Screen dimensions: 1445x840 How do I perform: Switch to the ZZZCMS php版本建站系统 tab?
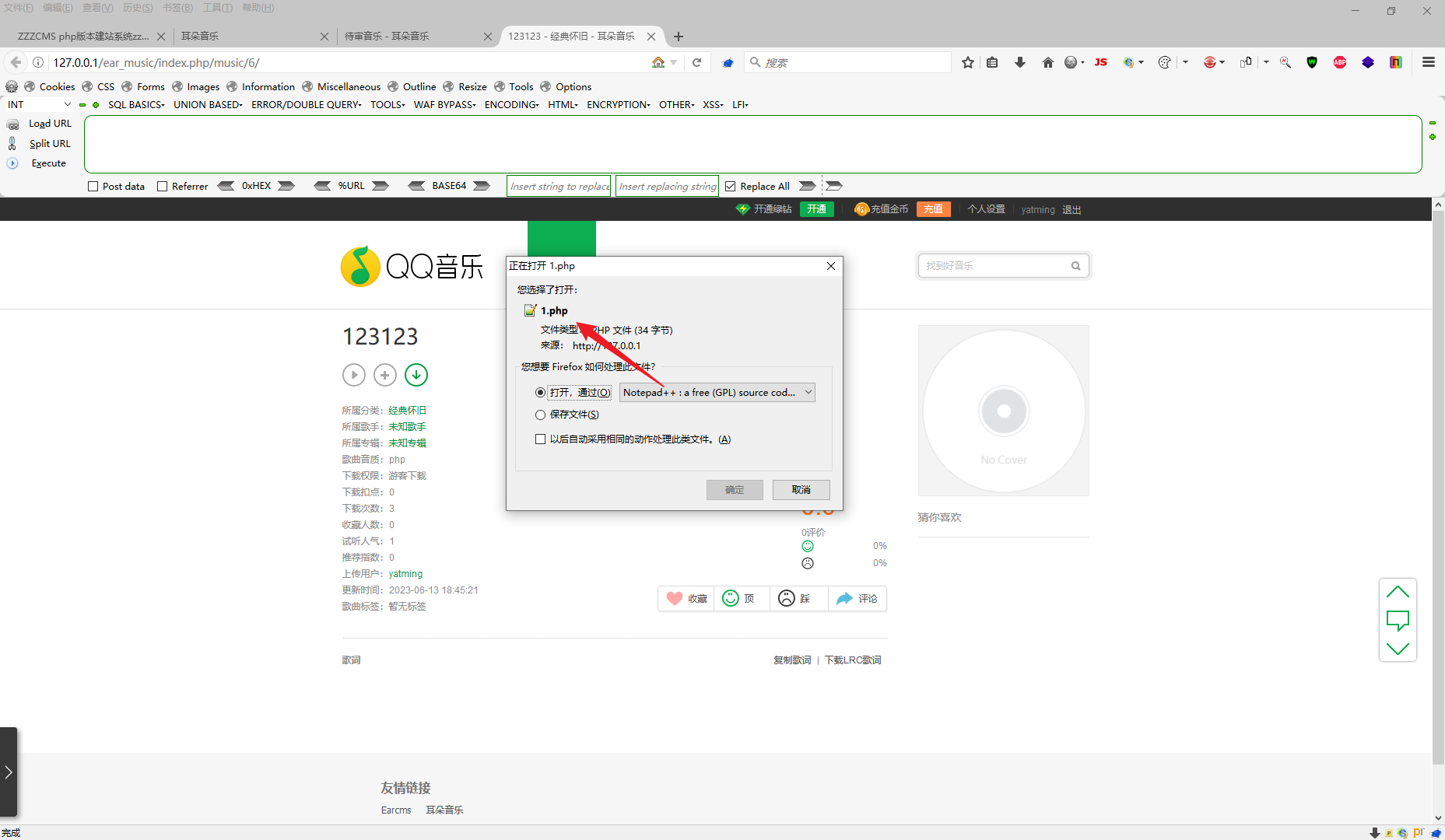pyautogui.click(x=84, y=37)
